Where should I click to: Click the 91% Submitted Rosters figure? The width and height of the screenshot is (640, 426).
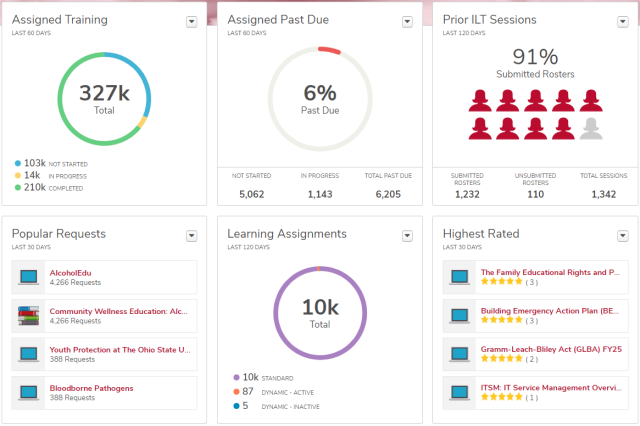click(x=535, y=56)
